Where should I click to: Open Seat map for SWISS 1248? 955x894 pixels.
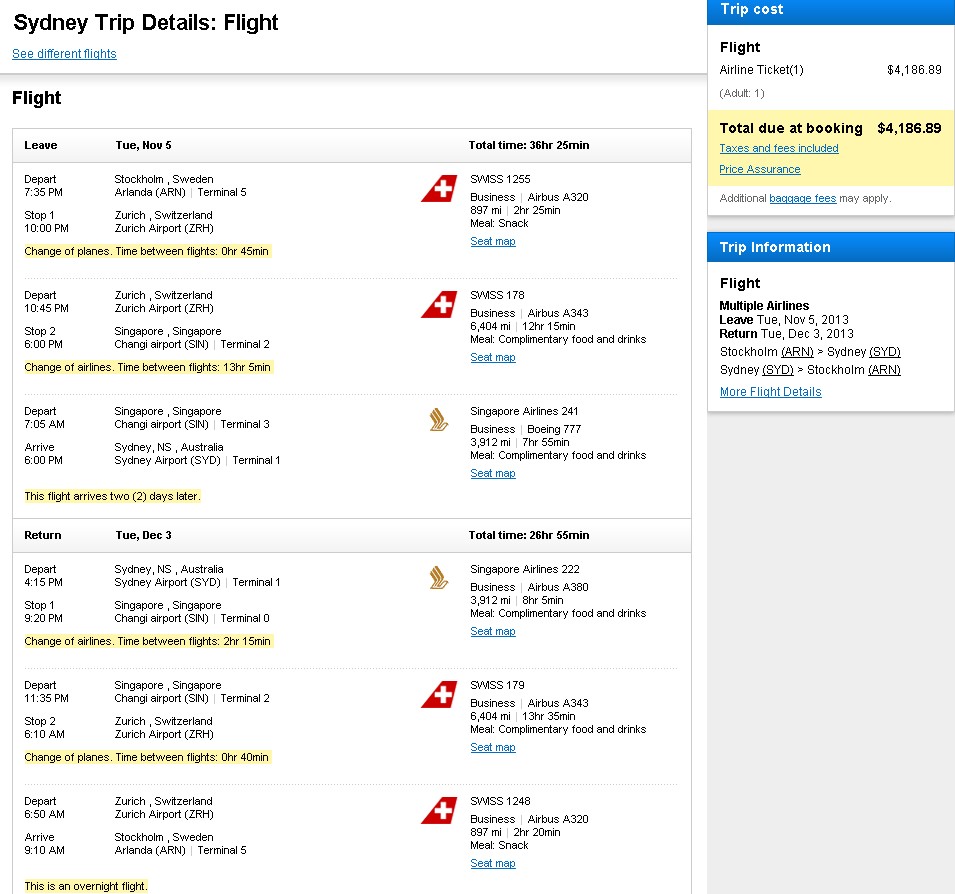pyautogui.click(x=493, y=863)
